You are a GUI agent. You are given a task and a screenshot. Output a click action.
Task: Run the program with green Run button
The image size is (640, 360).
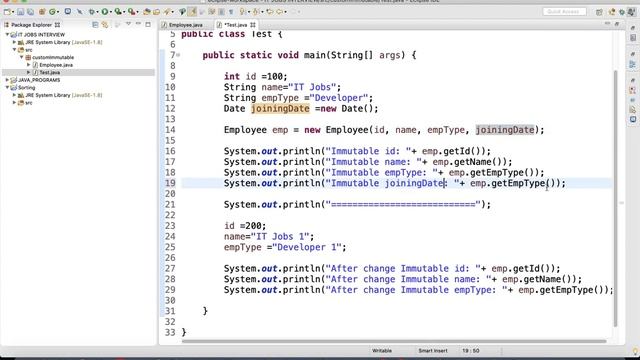pos(105,12)
